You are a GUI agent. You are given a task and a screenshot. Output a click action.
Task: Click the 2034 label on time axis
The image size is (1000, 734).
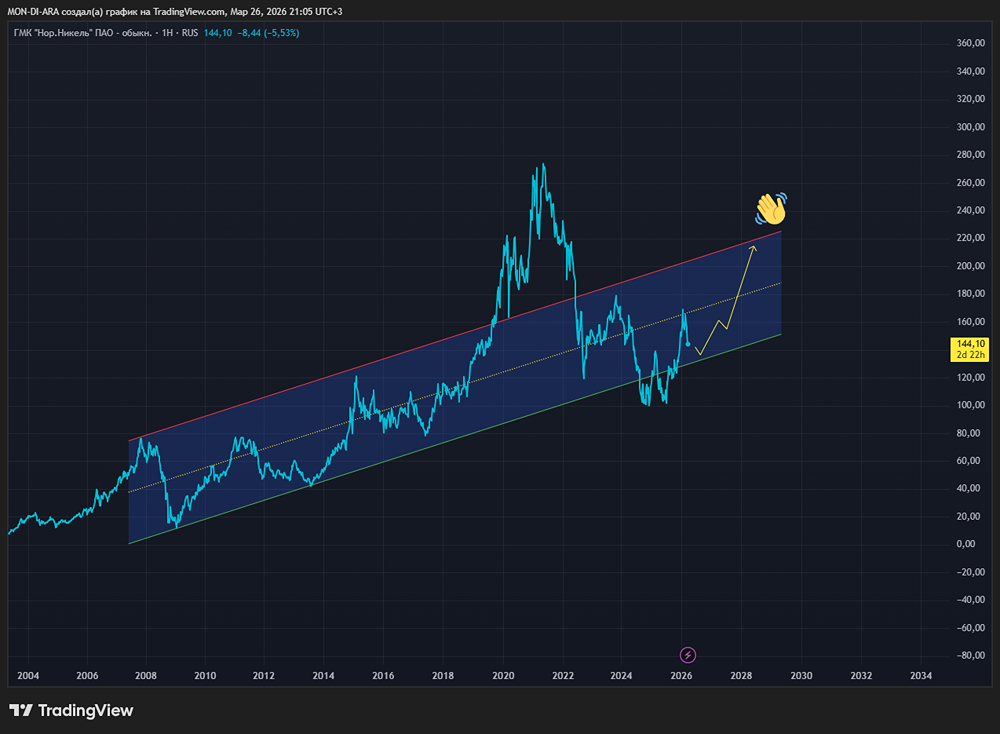(921, 676)
